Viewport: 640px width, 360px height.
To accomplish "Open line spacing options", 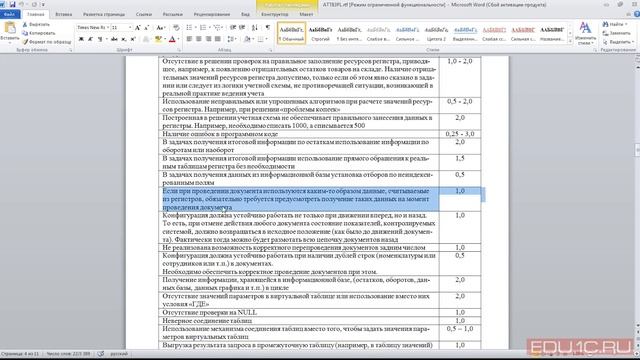I will 231,39.
